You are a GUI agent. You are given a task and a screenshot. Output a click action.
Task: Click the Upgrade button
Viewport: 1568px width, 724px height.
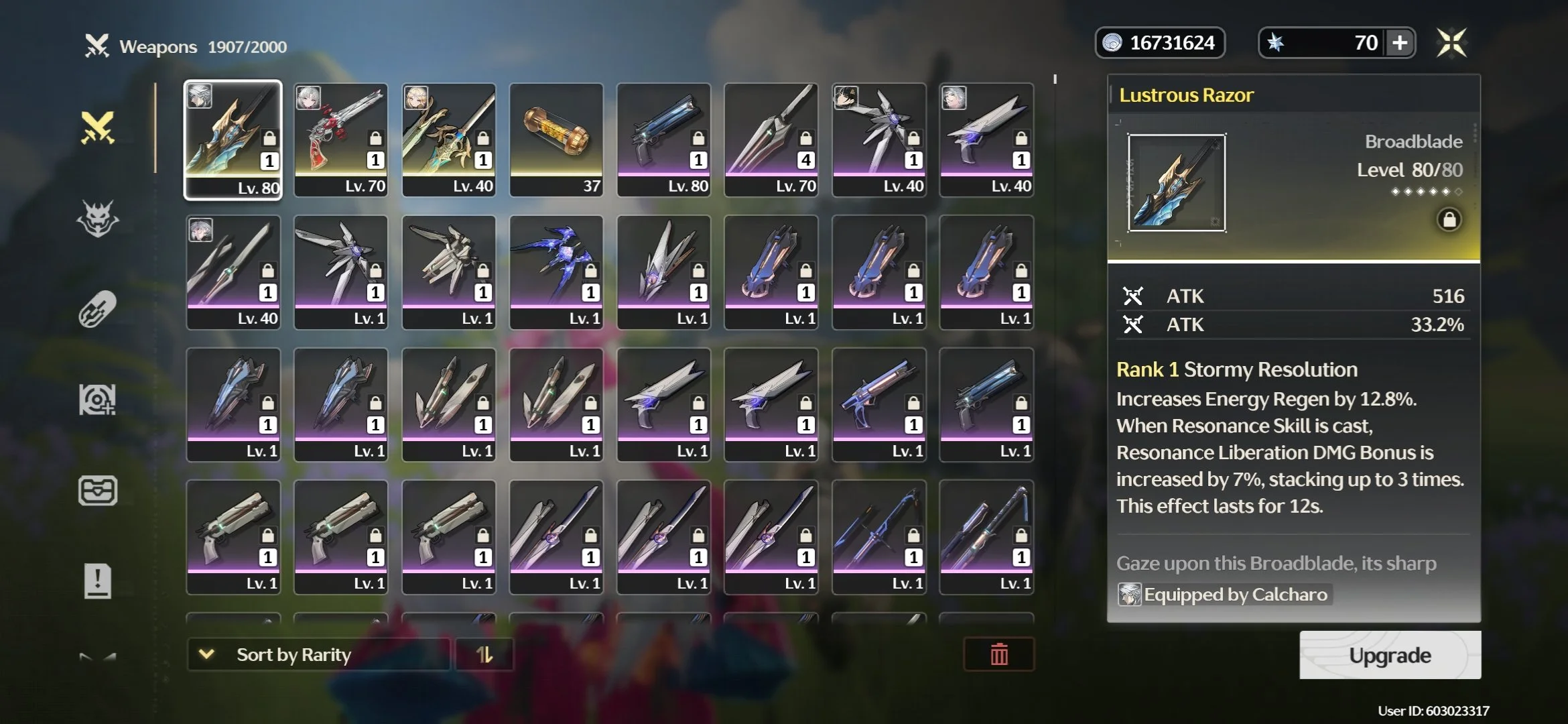point(1390,655)
